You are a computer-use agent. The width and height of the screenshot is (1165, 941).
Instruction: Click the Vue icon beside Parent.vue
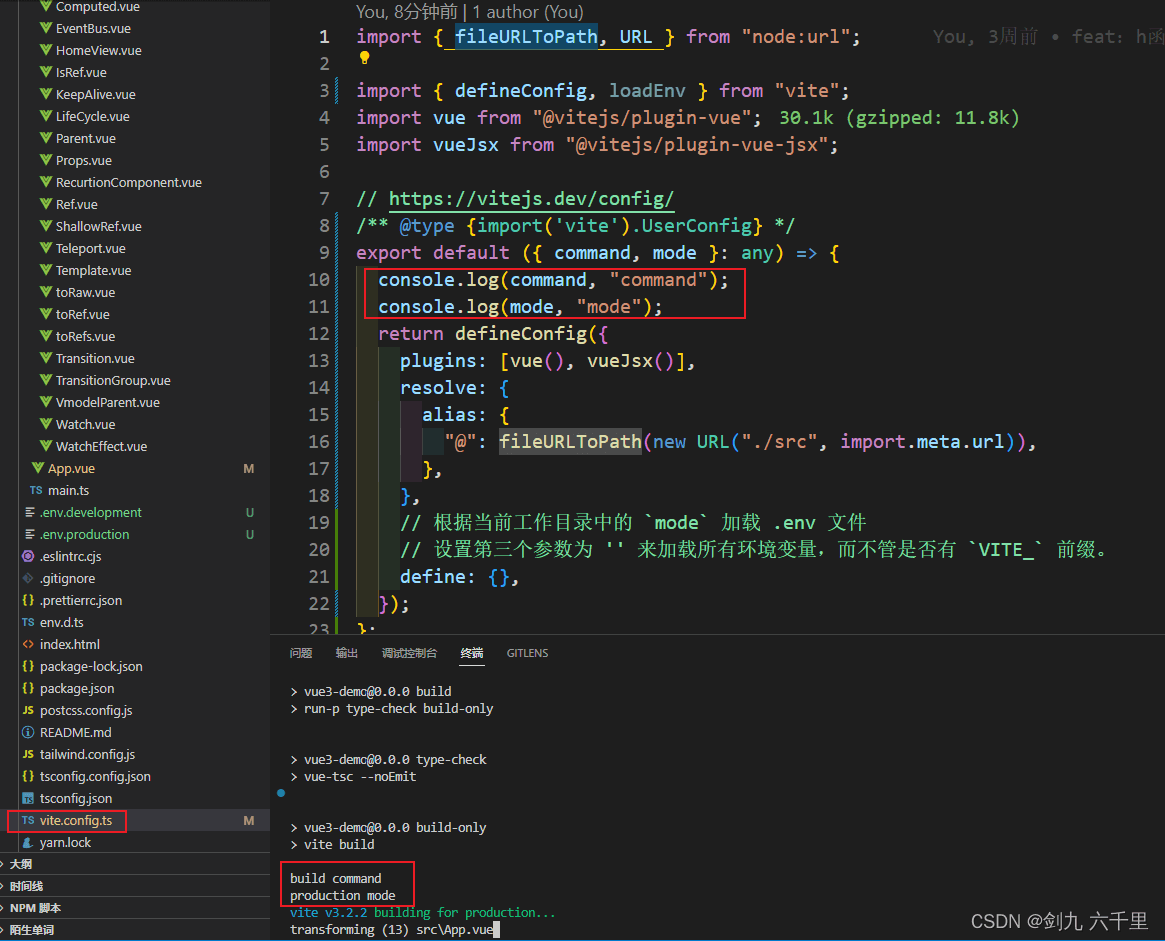click(x=46, y=138)
